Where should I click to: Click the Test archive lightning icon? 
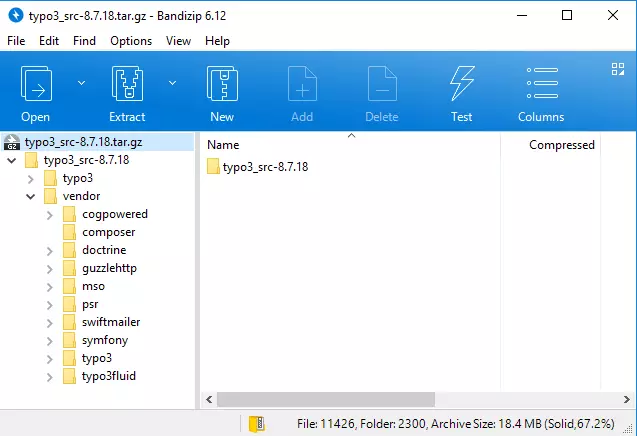[x=461, y=86]
